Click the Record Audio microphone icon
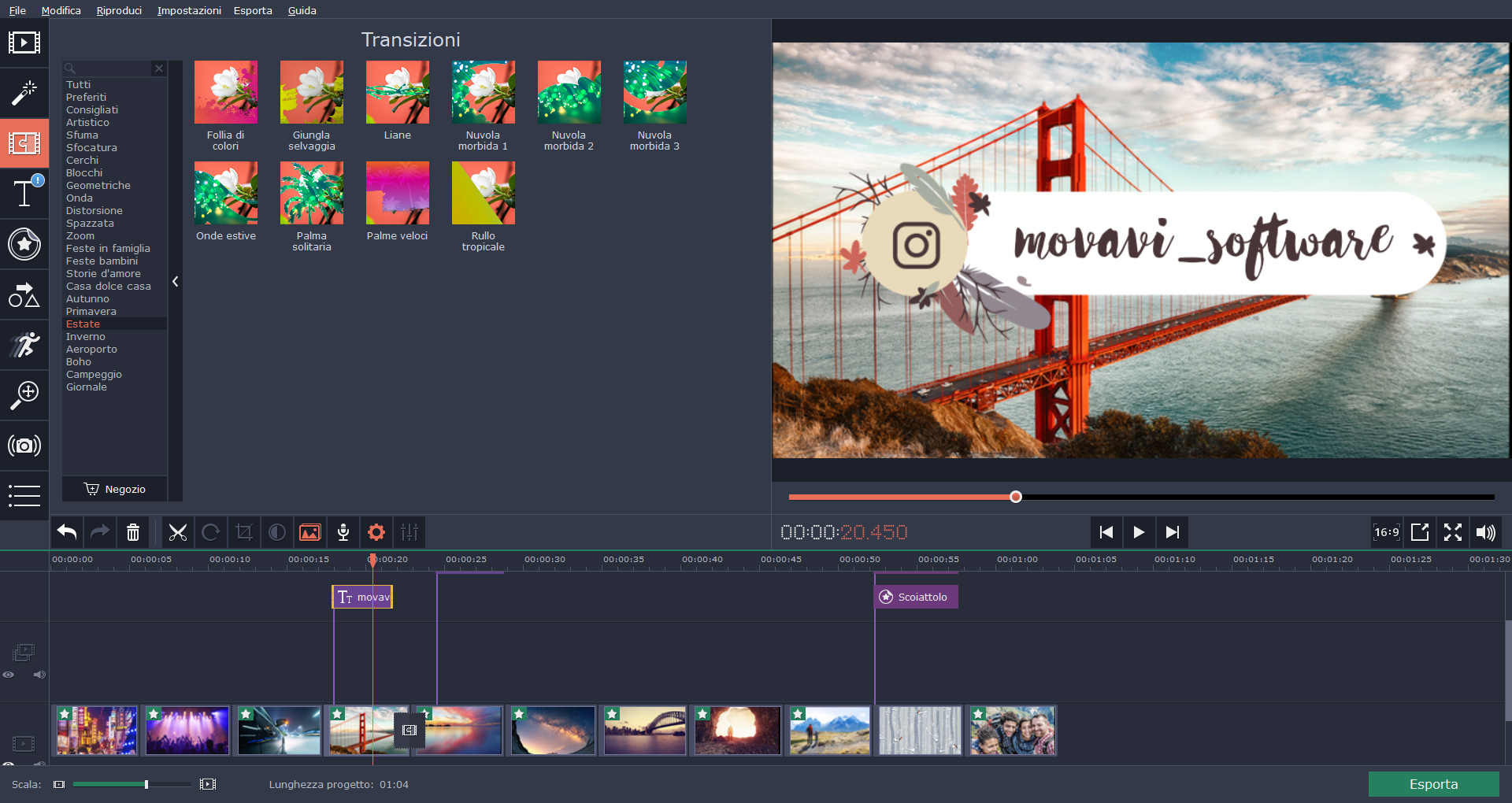 click(343, 533)
